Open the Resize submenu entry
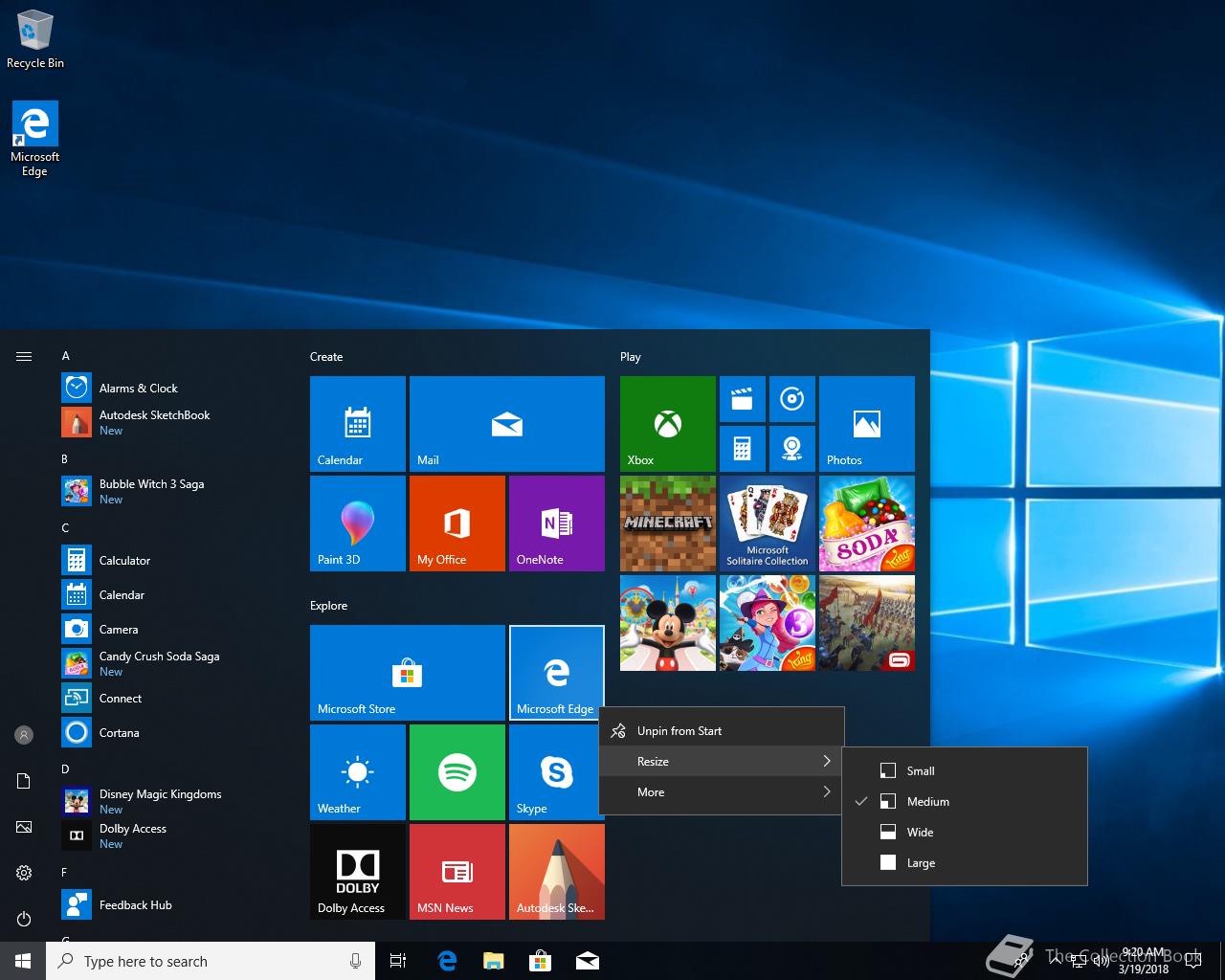 point(722,762)
